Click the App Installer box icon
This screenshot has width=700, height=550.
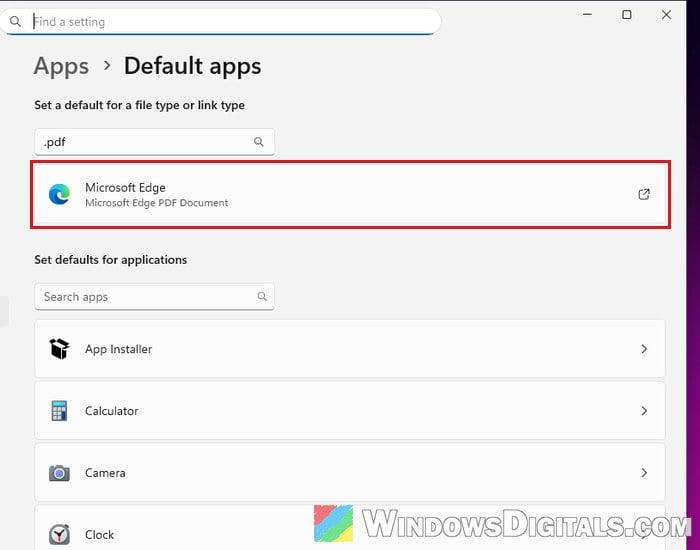59,349
